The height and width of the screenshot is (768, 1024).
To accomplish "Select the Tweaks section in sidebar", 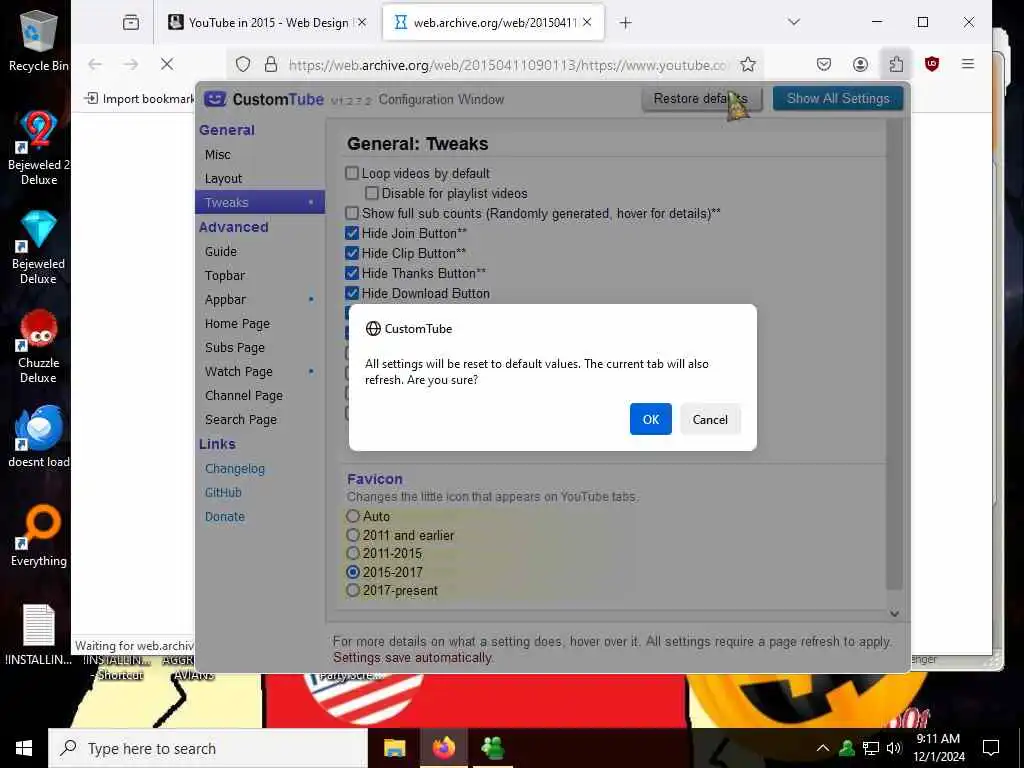I will pyautogui.click(x=259, y=202).
